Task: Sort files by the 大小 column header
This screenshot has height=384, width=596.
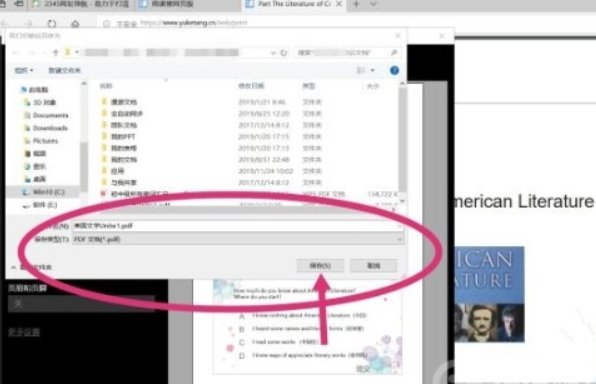Action: click(x=373, y=86)
